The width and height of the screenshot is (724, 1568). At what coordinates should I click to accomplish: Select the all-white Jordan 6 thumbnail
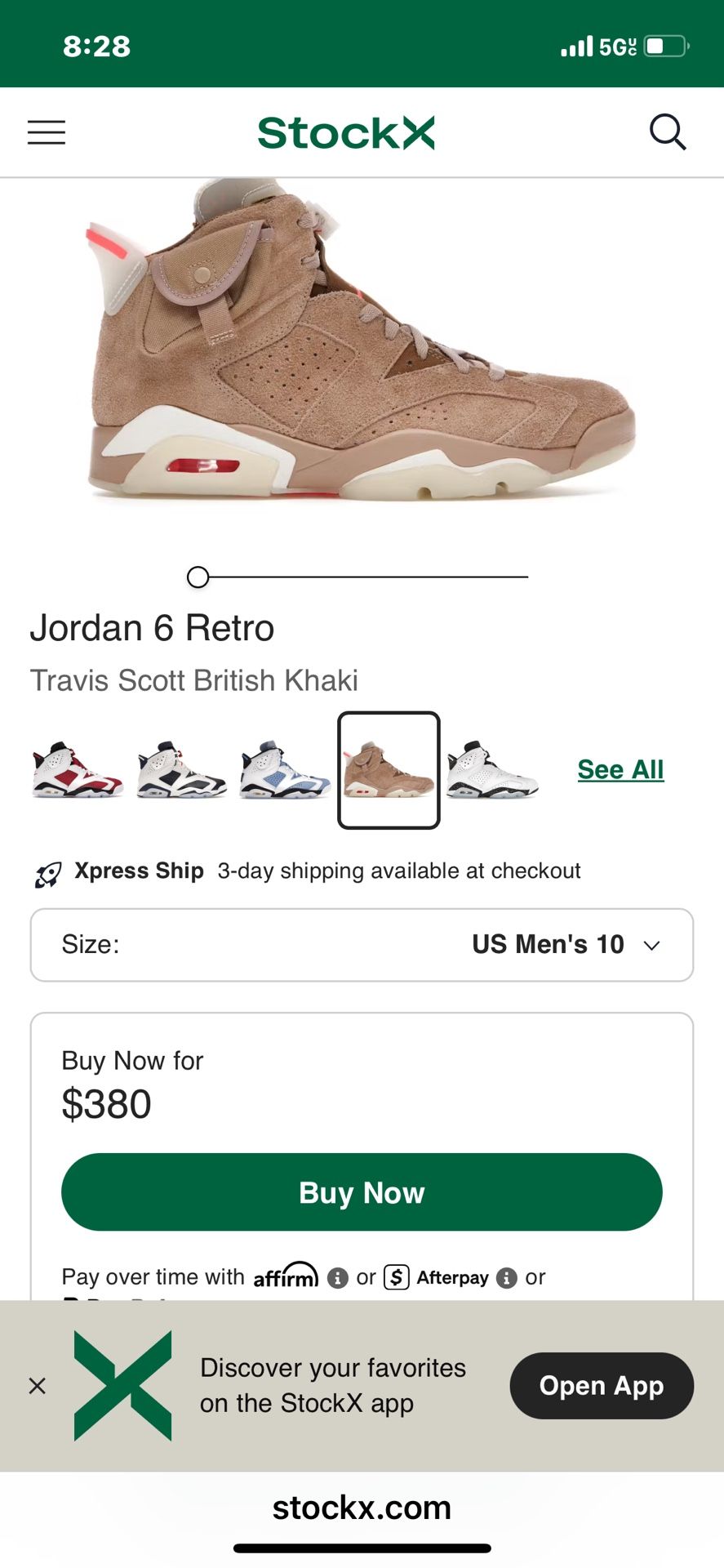click(x=492, y=770)
